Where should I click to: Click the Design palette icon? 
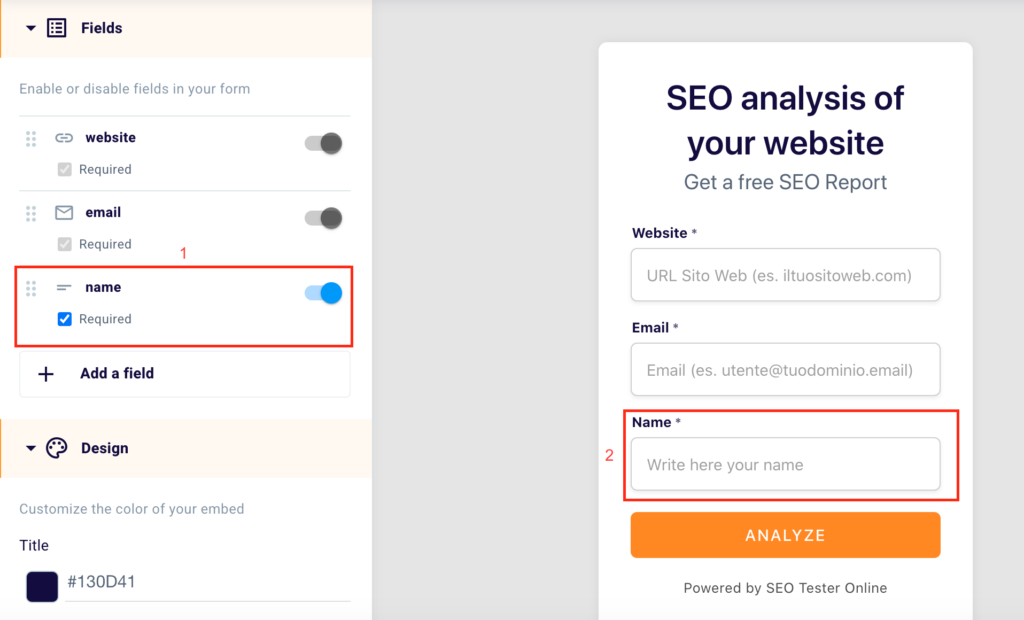(x=57, y=448)
